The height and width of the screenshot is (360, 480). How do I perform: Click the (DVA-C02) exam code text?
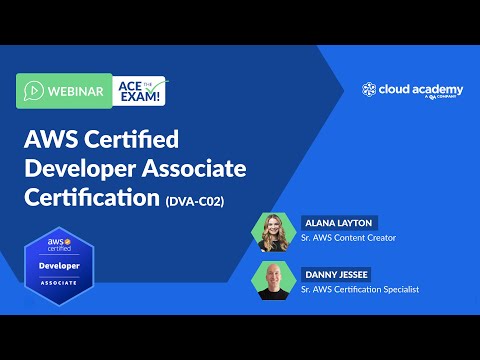(195, 201)
